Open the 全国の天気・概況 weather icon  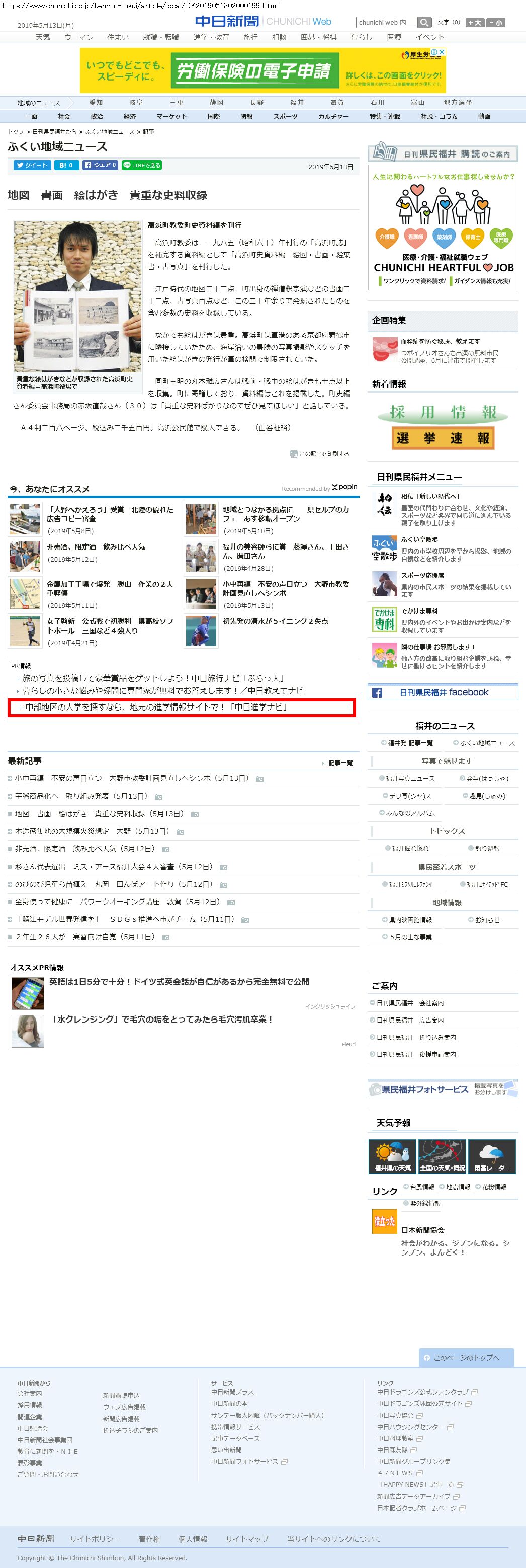pyautogui.click(x=442, y=1156)
